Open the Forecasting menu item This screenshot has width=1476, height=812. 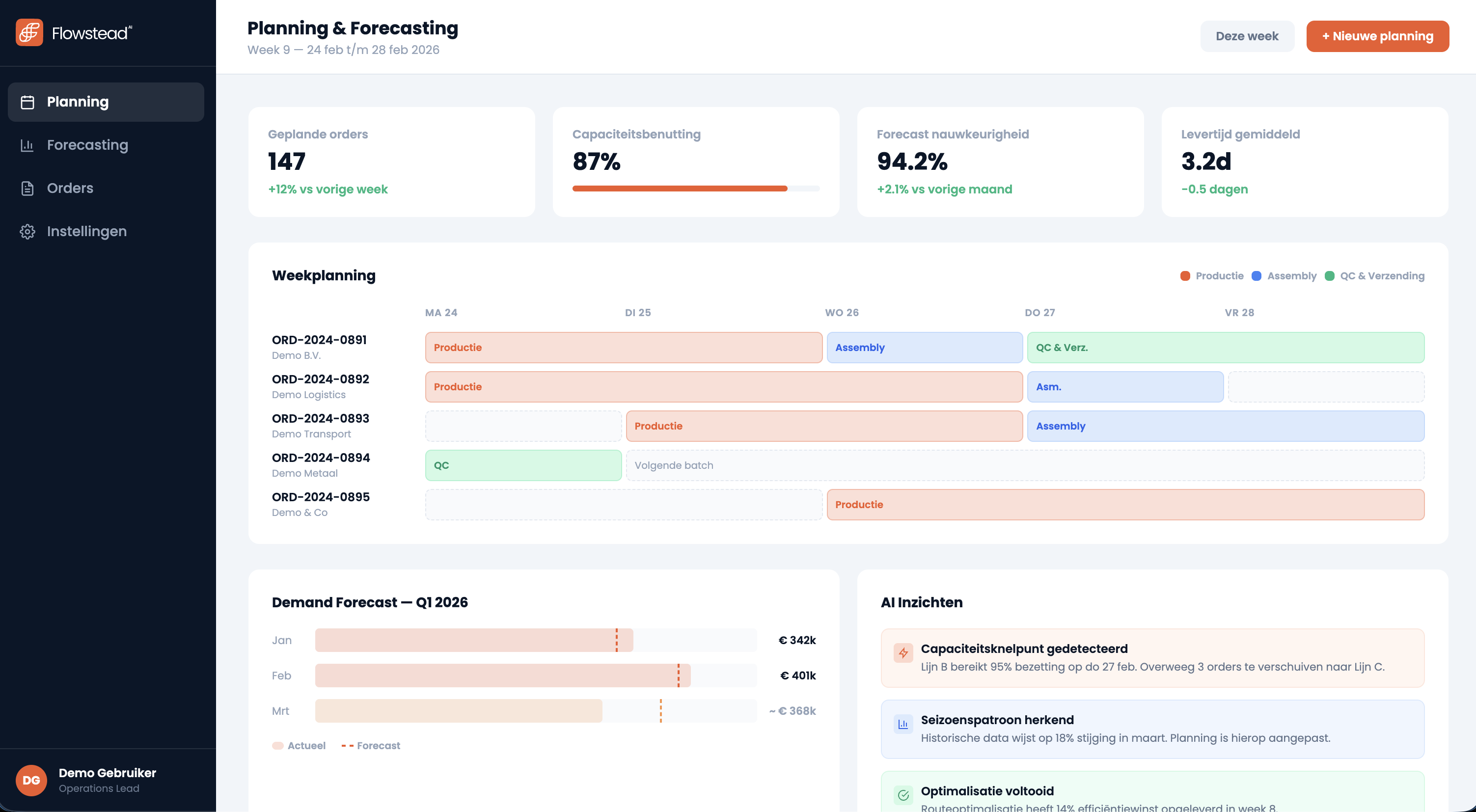(87, 145)
